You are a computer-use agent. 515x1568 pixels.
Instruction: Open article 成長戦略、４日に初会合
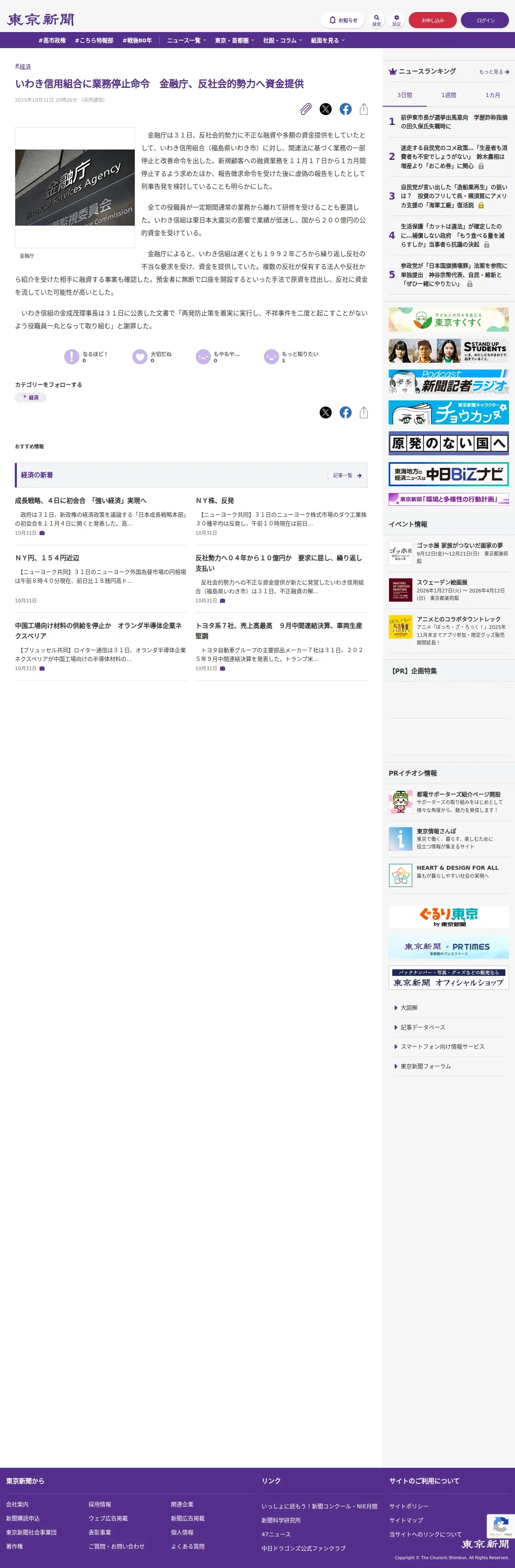coord(81,501)
